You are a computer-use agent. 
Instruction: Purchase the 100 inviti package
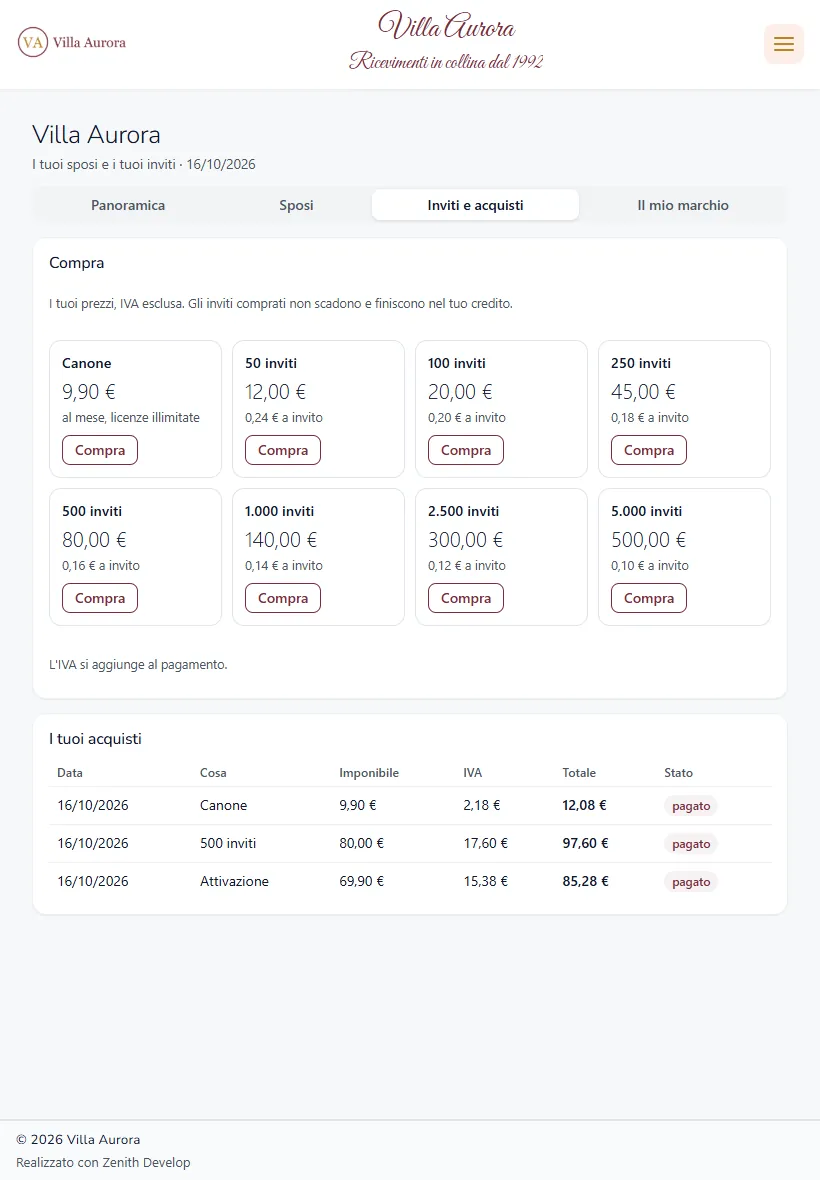click(466, 450)
